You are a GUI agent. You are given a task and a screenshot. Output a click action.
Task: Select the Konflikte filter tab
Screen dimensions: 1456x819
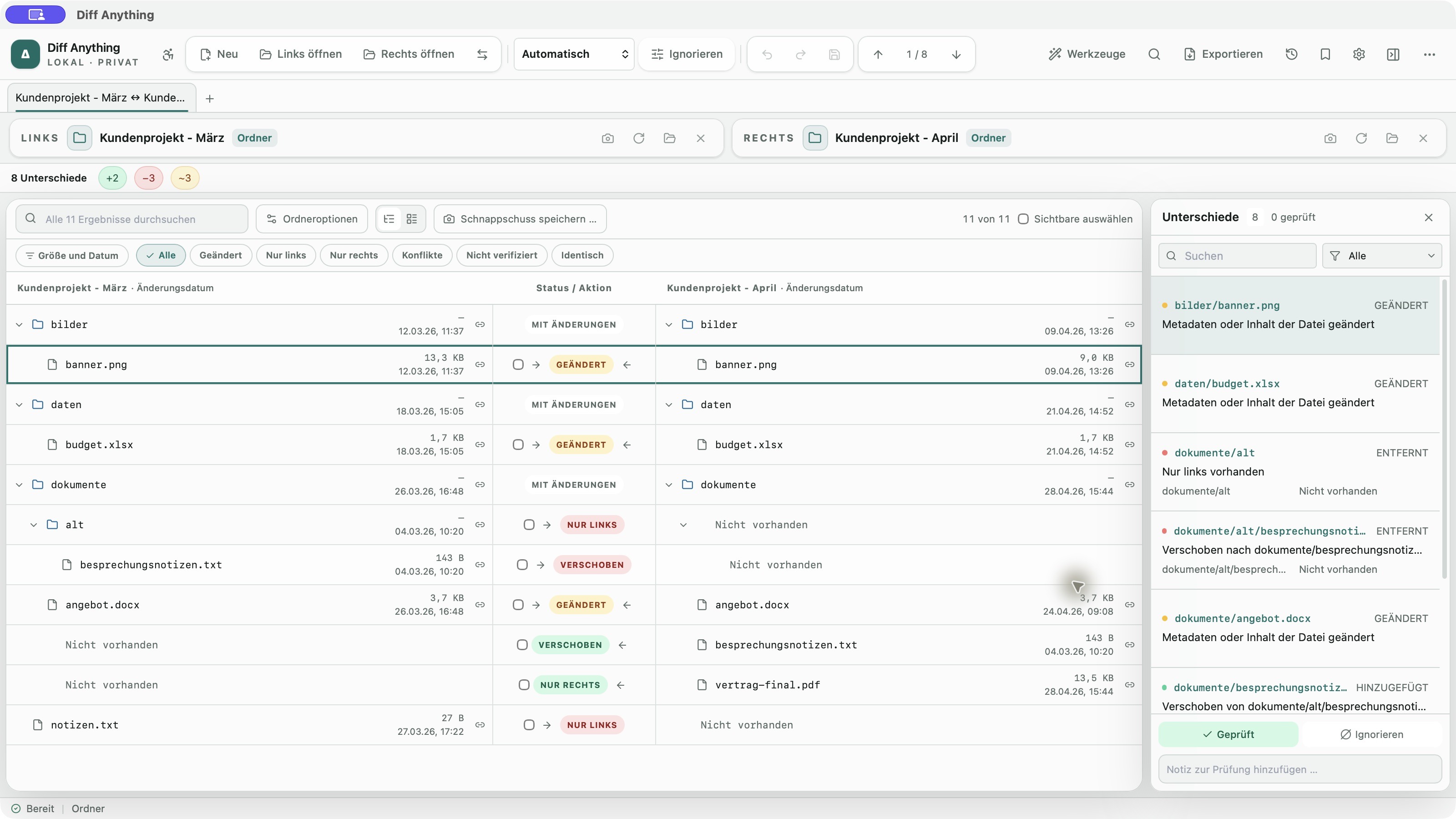[422, 255]
